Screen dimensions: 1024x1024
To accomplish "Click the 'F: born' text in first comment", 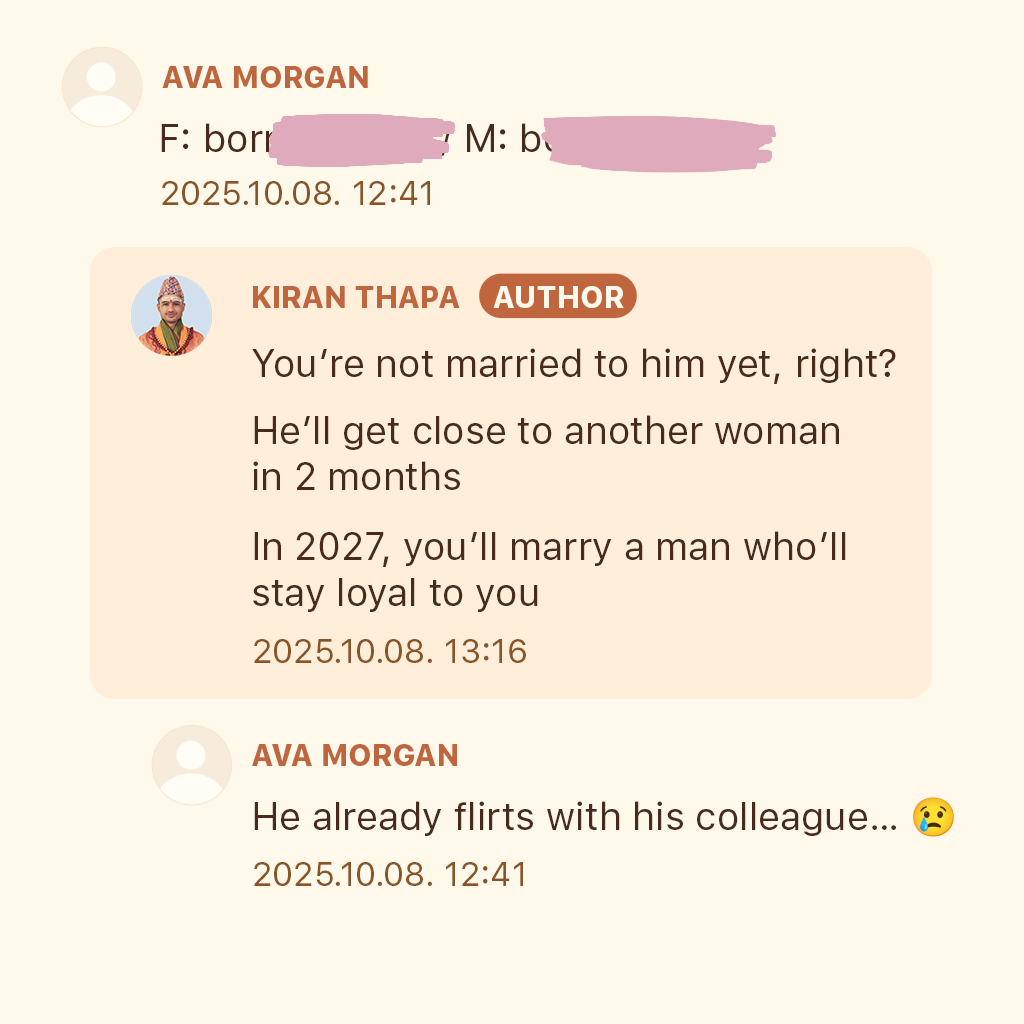I will 215,139.
